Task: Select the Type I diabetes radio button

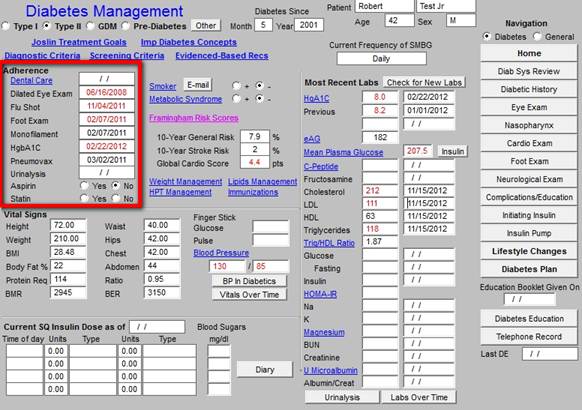Action: pos(6,26)
